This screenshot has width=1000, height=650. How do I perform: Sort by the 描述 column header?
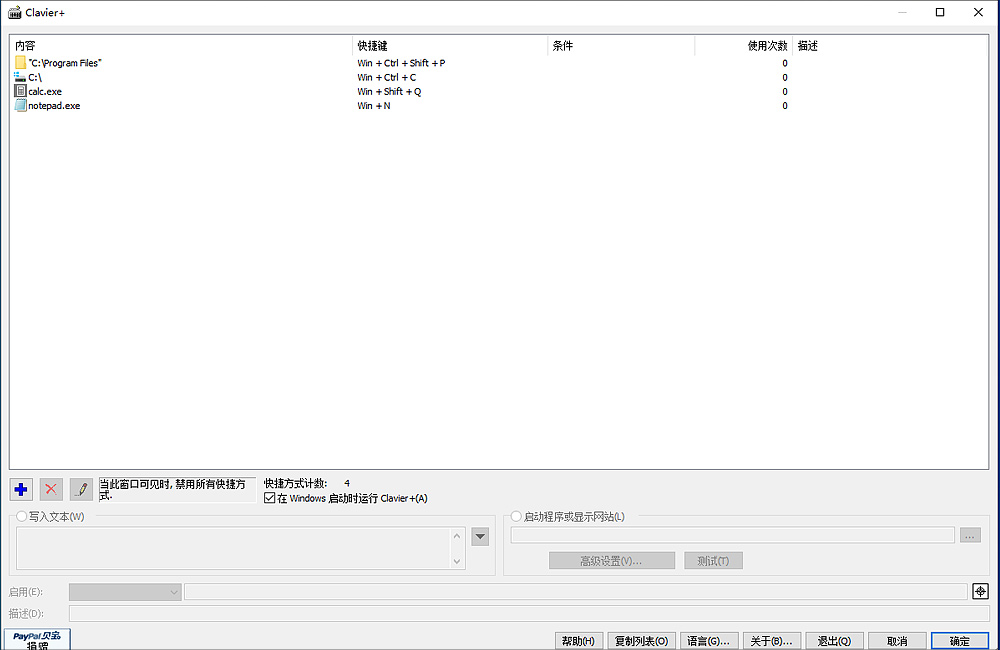coord(890,45)
